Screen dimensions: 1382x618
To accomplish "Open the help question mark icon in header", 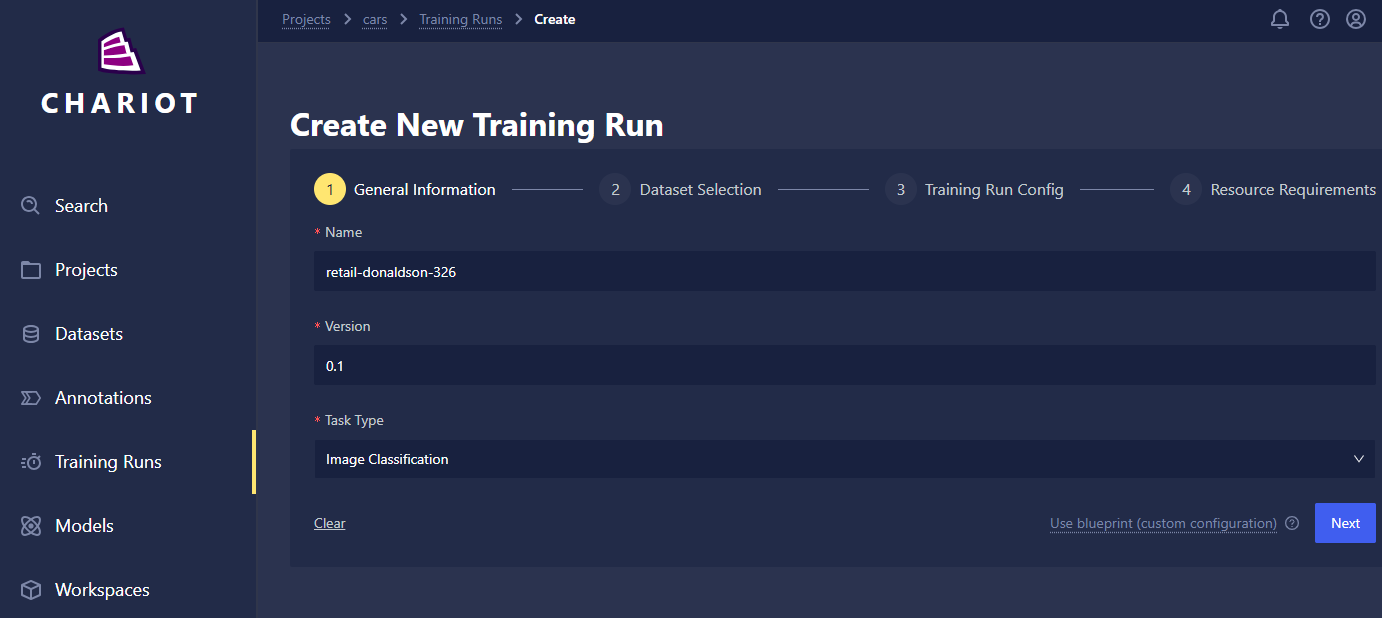I will 1320,19.
